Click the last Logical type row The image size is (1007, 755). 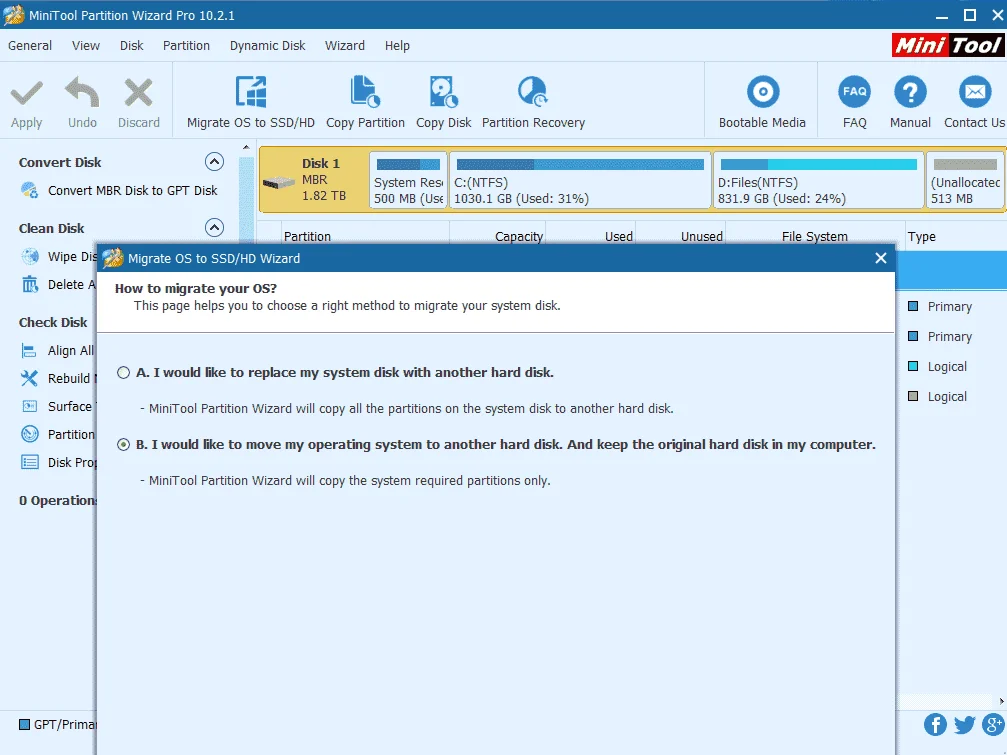click(x=951, y=397)
